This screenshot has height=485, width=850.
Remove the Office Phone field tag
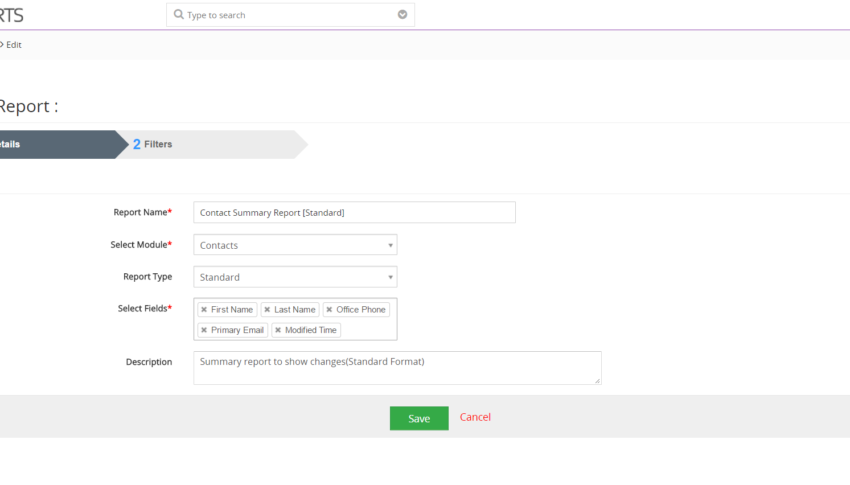coord(329,309)
